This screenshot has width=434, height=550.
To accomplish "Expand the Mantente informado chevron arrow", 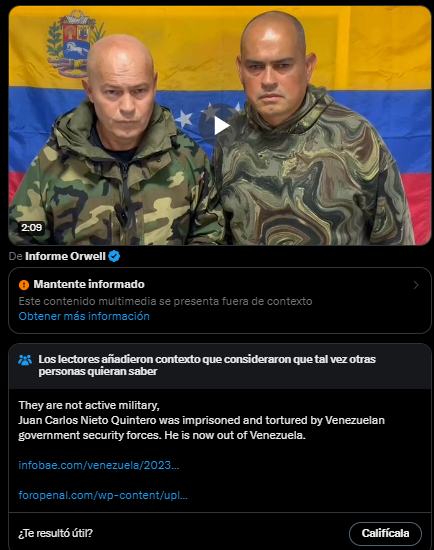I will 416,285.
